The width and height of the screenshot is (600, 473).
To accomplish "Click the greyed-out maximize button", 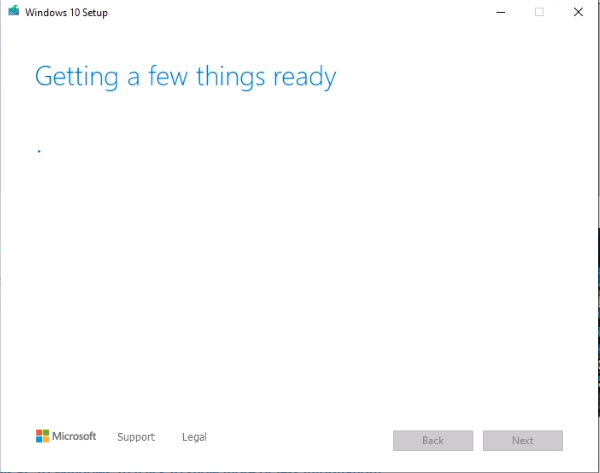I will 539,12.
